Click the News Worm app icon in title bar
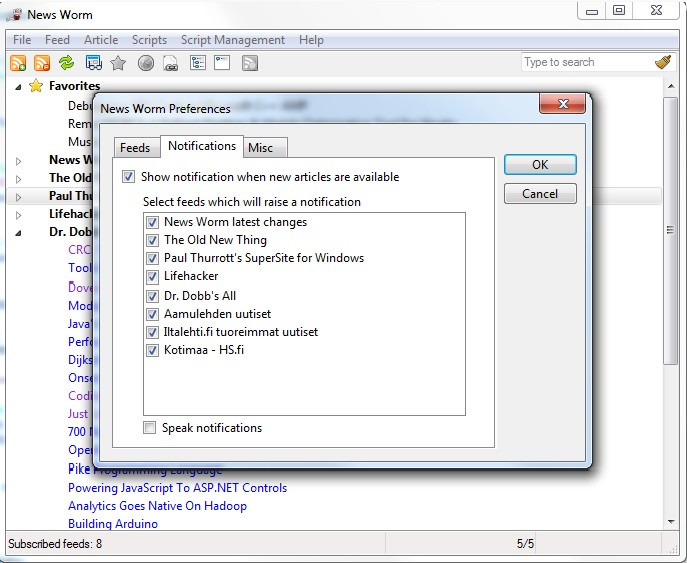 (x=14, y=14)
